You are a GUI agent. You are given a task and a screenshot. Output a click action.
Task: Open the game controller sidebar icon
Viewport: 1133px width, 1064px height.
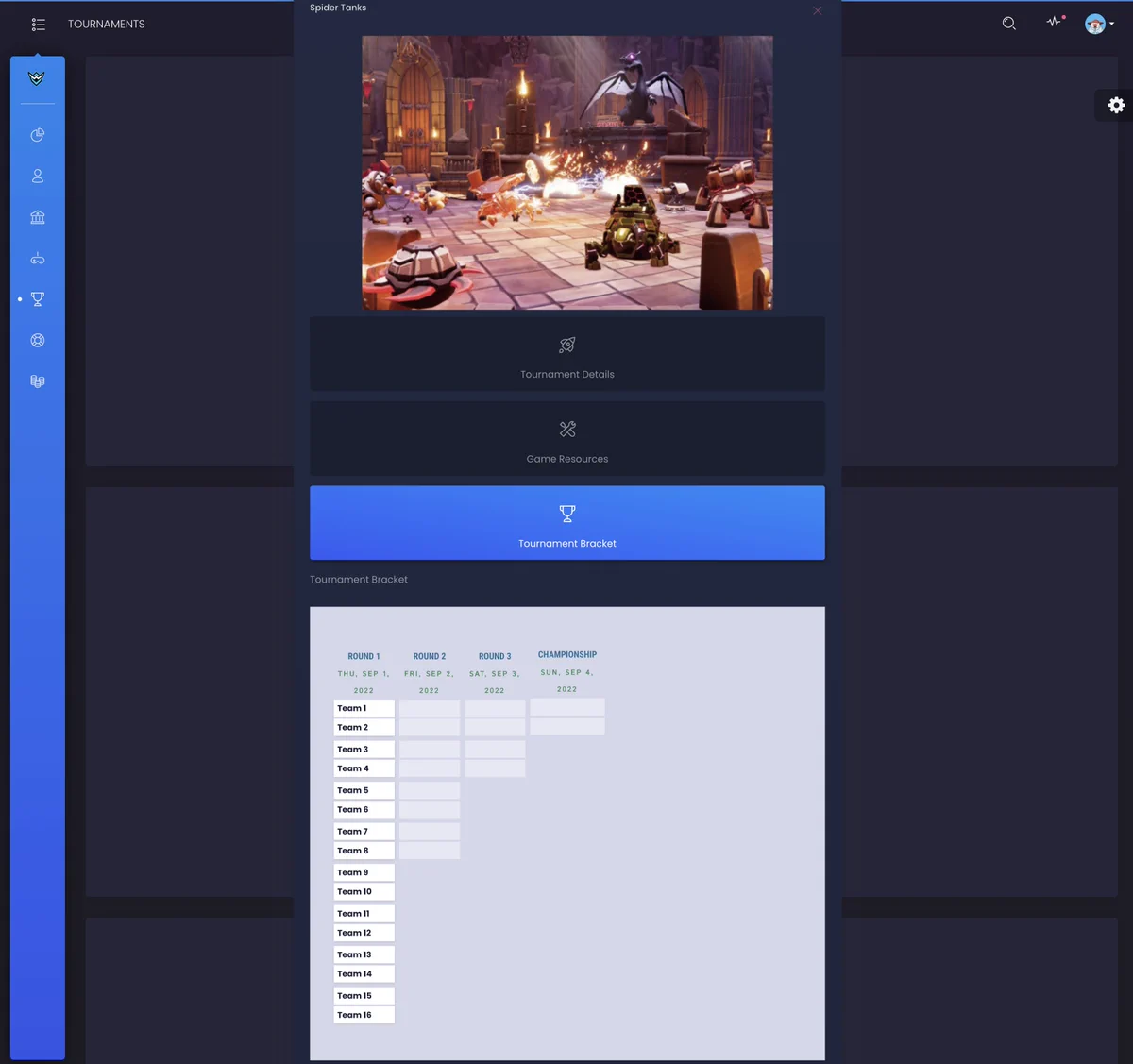(38, 259)
